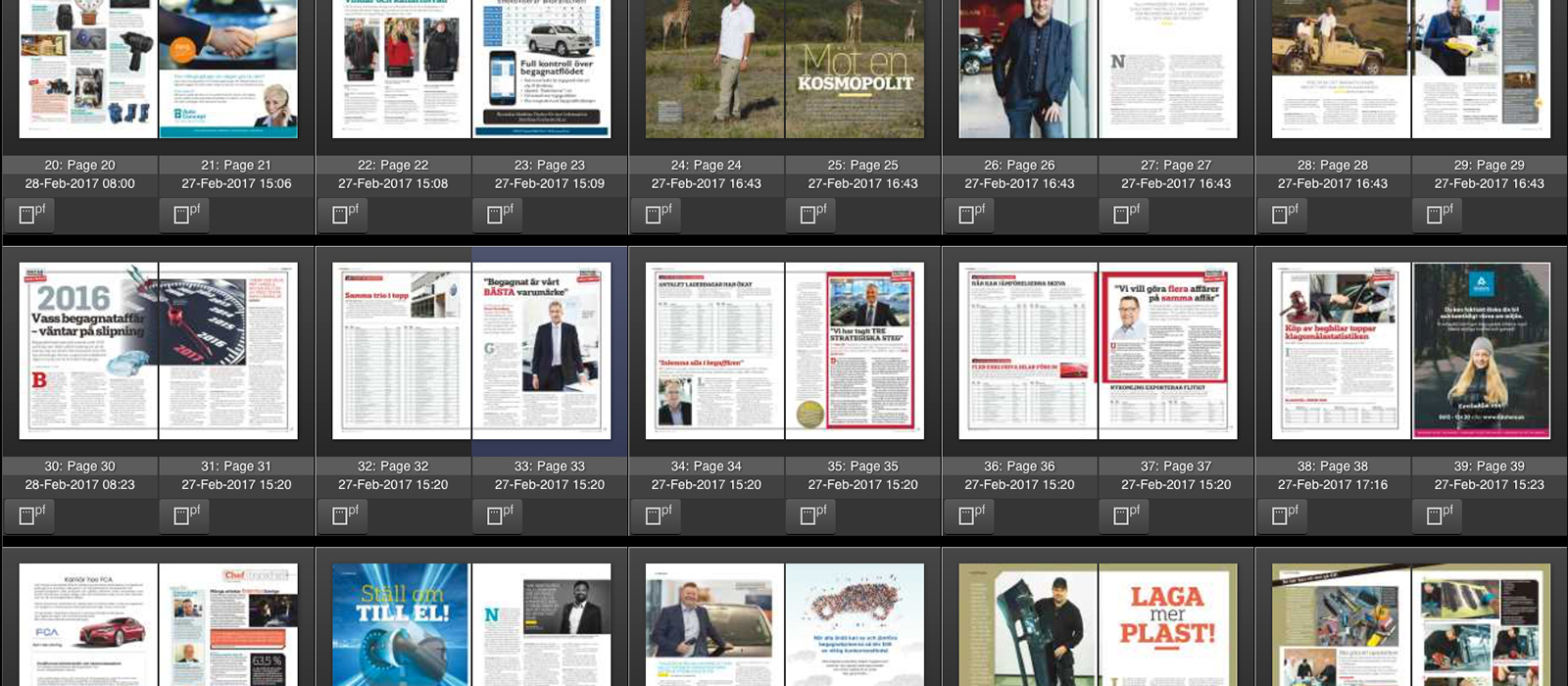Click the pf icon under Page 36
This screenshot has width=1568, height=686.
(x=969, y=514)
